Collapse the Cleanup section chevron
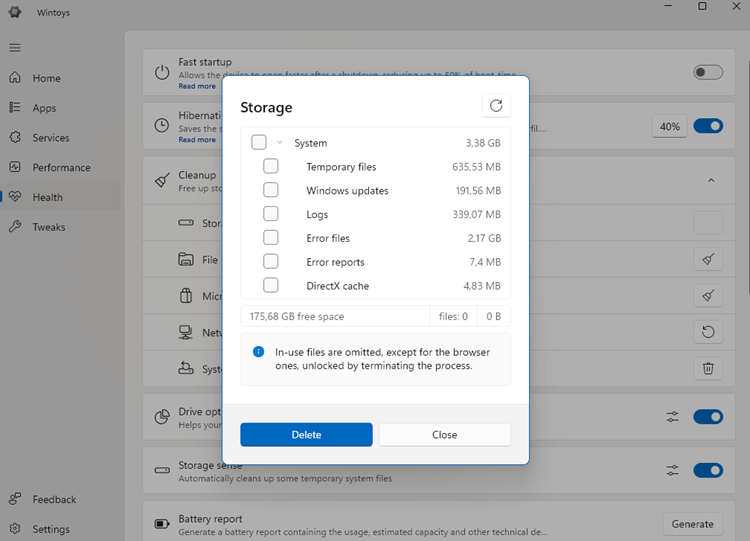 click(711, 180)
